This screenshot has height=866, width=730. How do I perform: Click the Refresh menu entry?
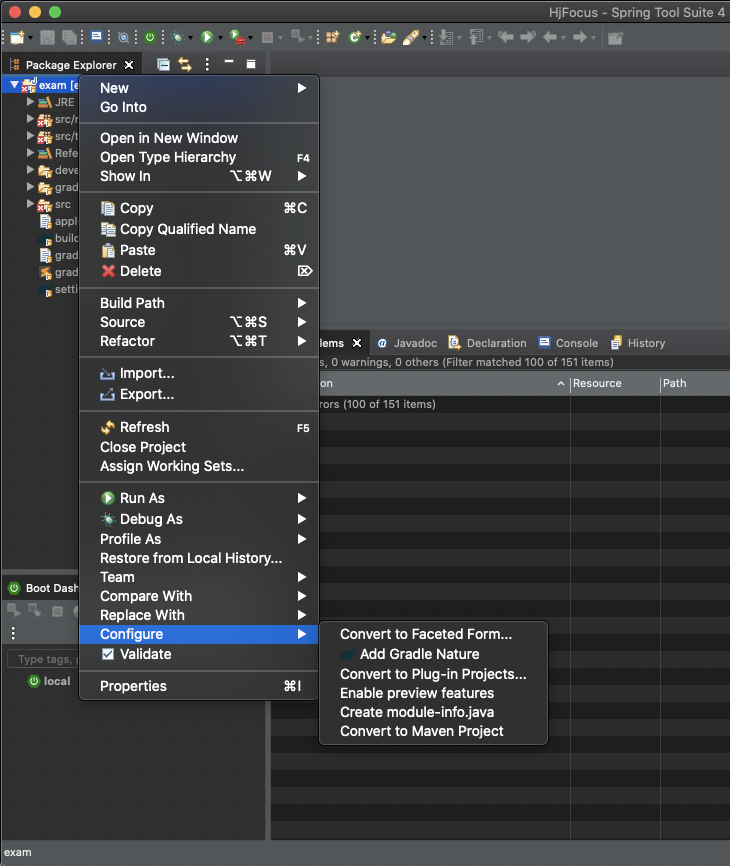click(199, 427)
